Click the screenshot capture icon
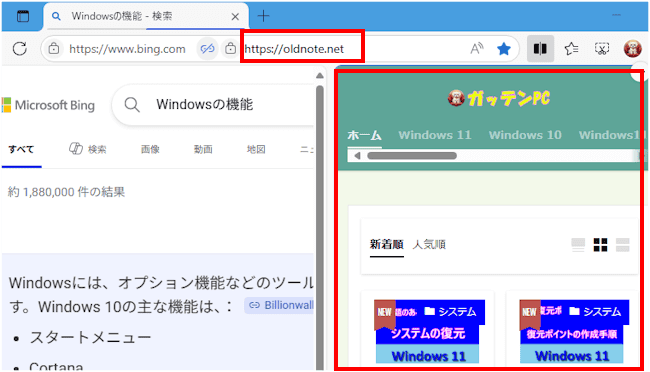This screenshot has width=650, height=372. [x=602, y=49]
